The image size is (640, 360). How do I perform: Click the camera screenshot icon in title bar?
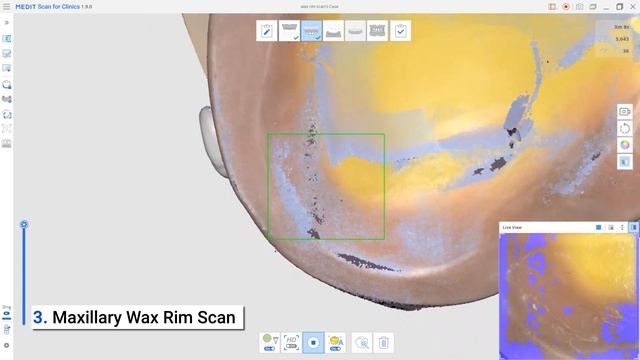pos(579,7)
